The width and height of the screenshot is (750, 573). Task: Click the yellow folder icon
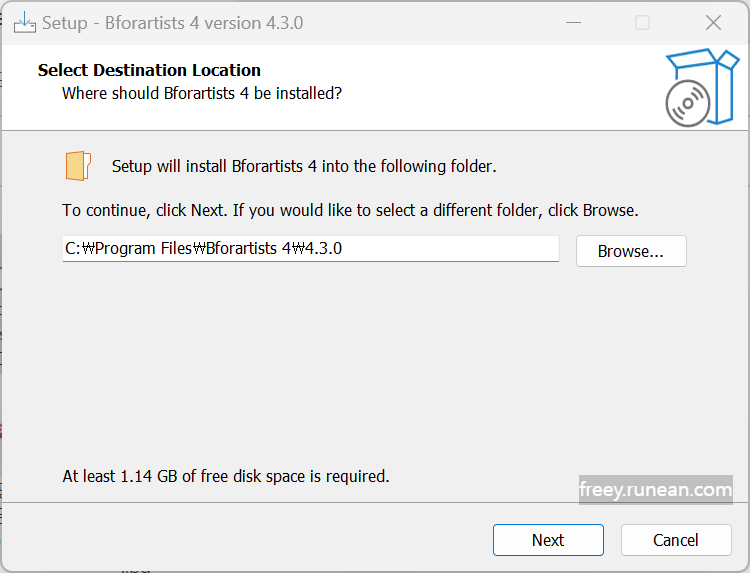78,166
